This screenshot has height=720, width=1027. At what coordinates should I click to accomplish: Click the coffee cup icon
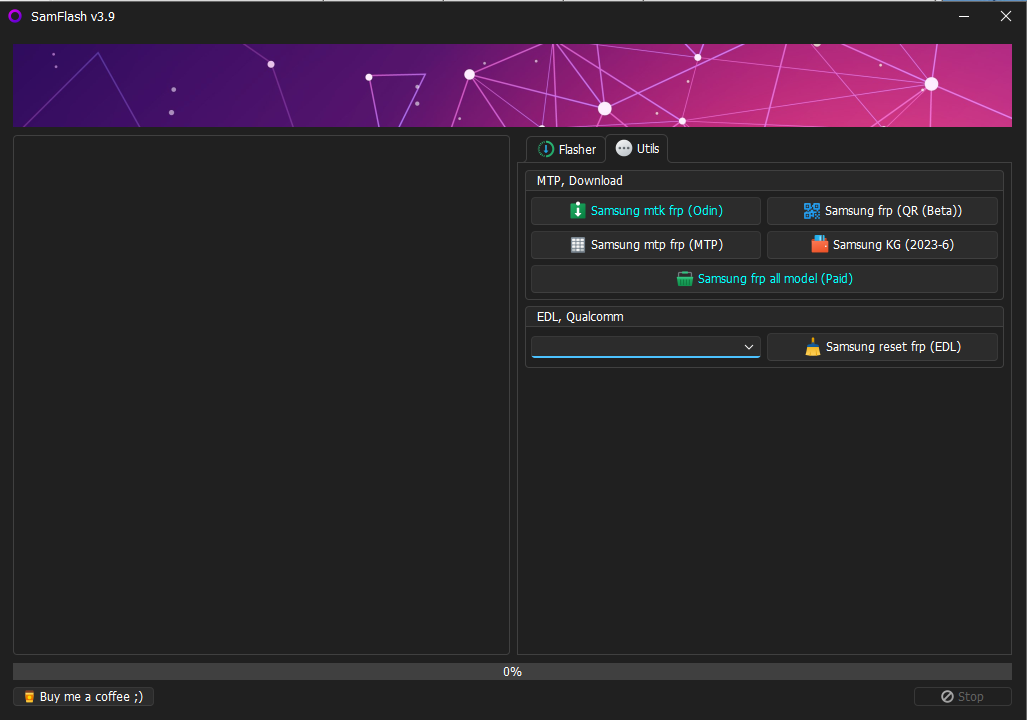(29, 696)
